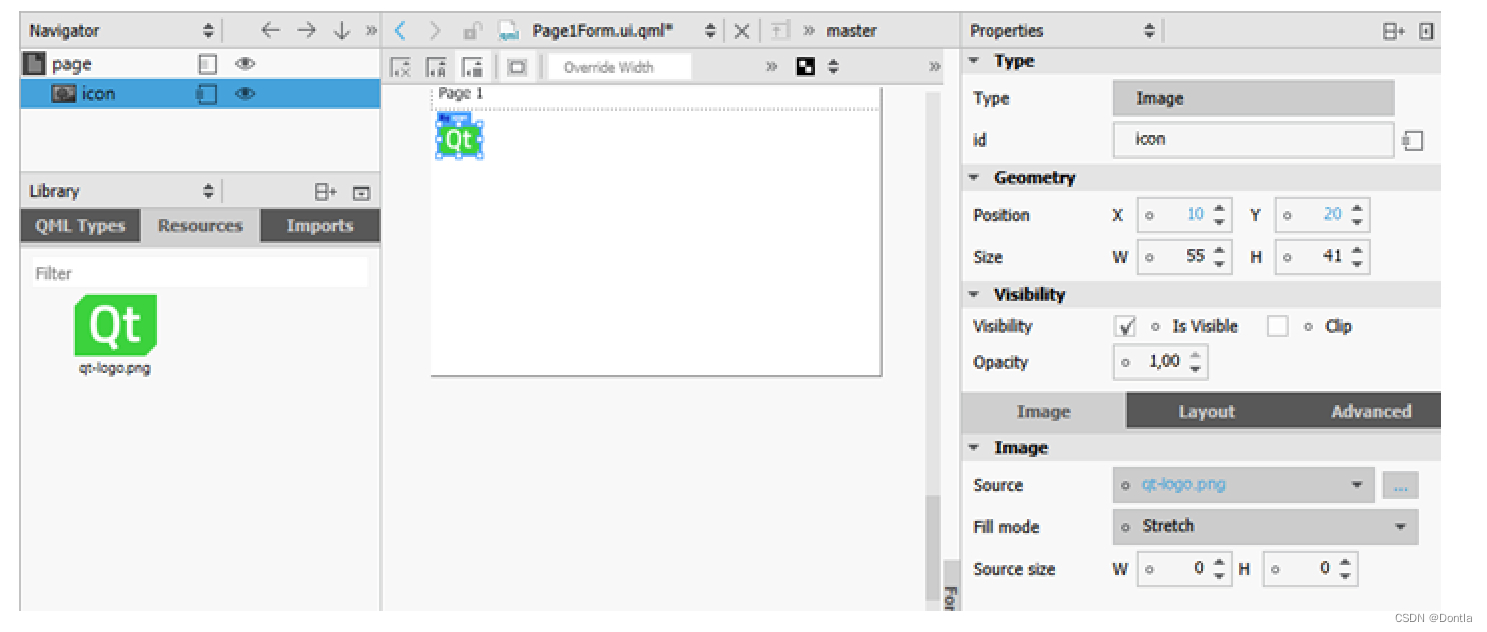Select the Advanced properties tab
Viewport: 1487px width, 632px height.
point(1370,412)
